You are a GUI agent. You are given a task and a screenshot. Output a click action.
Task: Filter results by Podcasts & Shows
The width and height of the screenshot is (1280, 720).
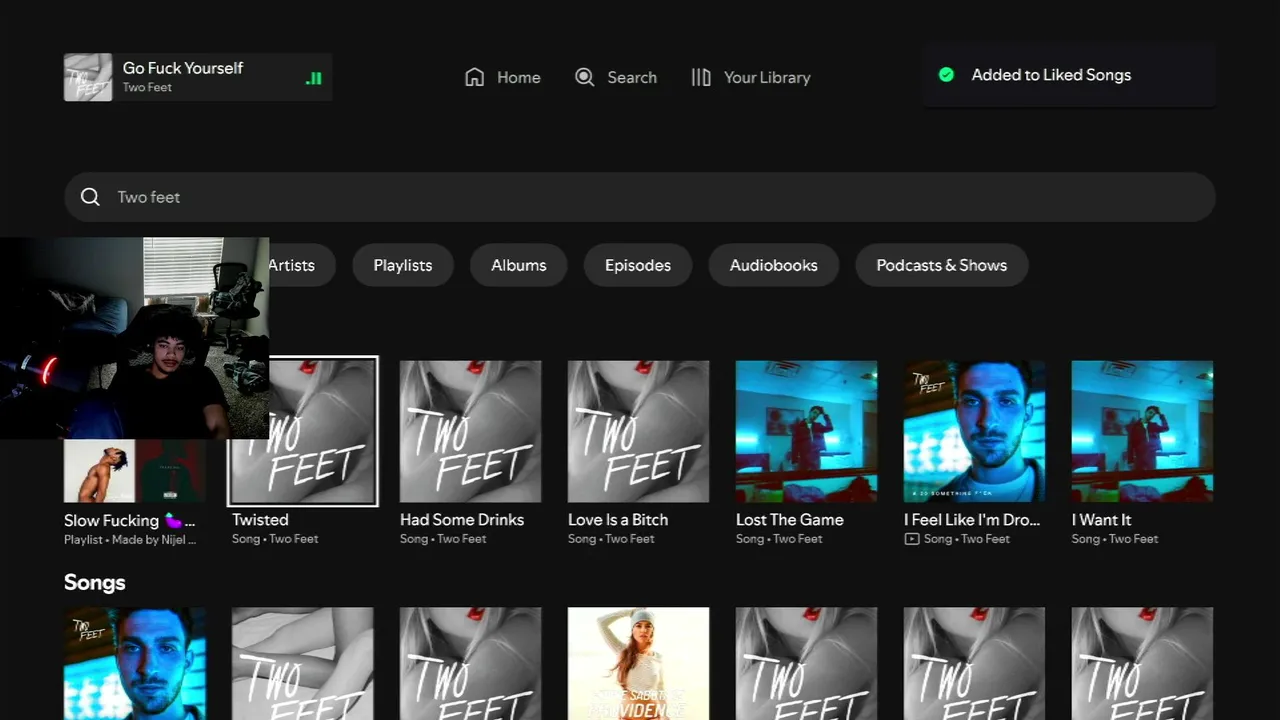[x=942, y=265]
